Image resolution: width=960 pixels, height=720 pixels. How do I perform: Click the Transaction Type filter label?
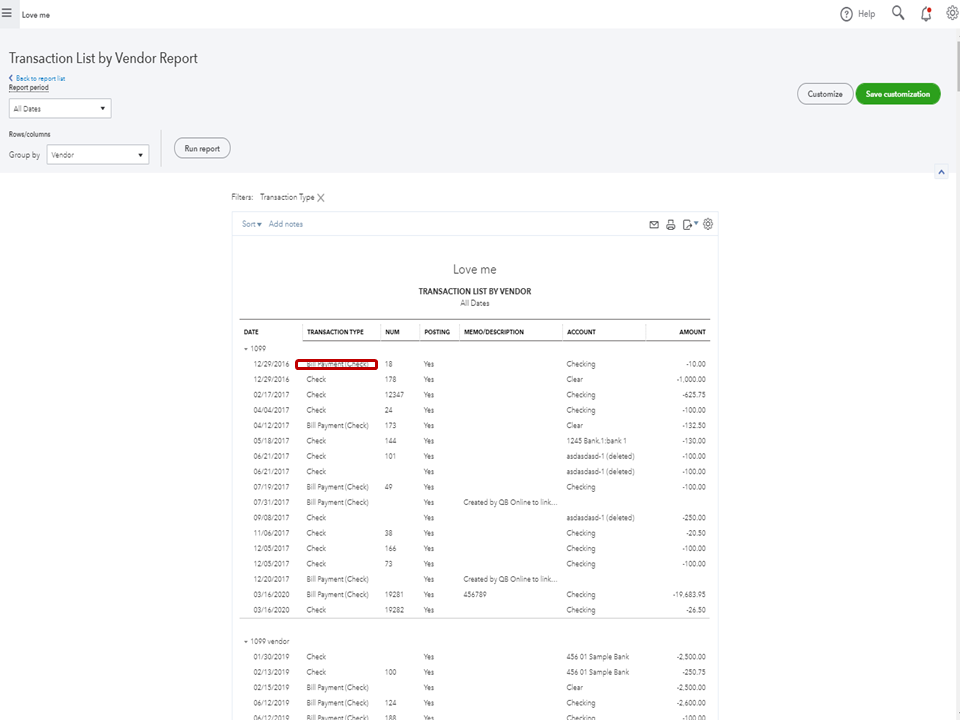287,197
